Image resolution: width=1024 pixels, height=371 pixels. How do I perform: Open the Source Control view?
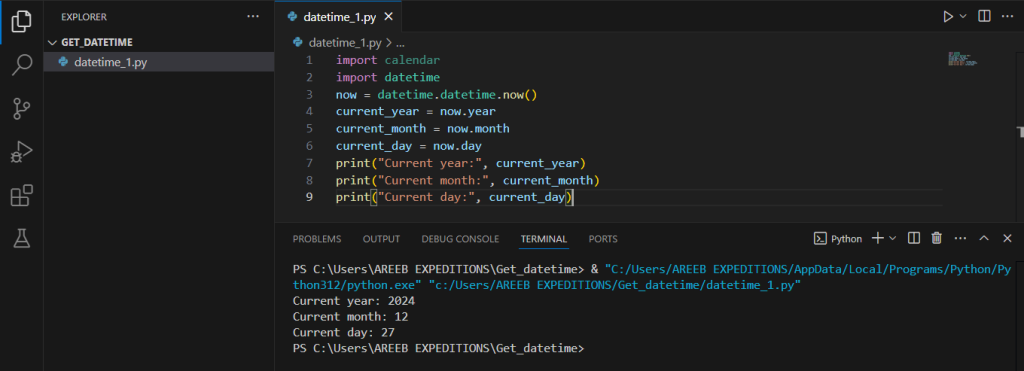tap(22, 108)
